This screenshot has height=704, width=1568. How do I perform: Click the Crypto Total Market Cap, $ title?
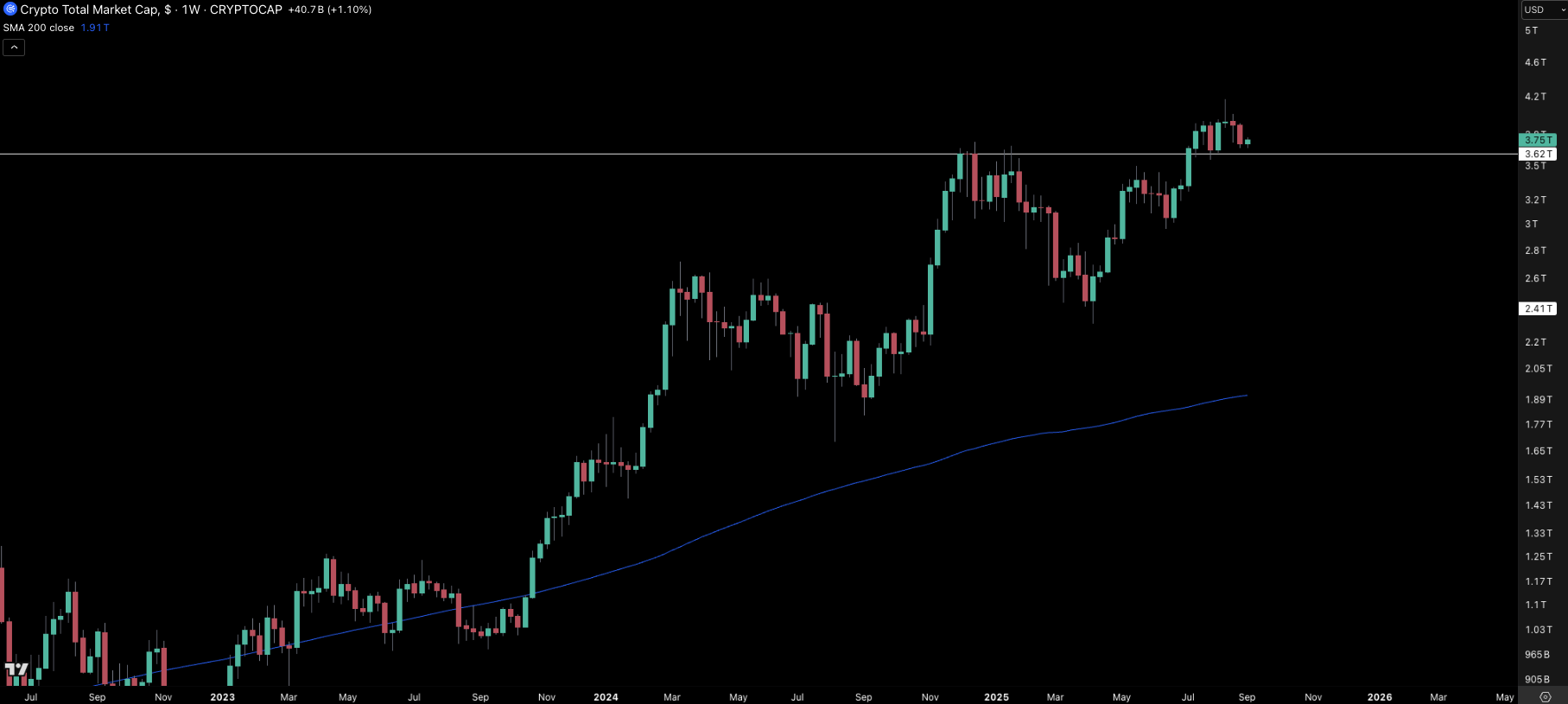(95, 10)
